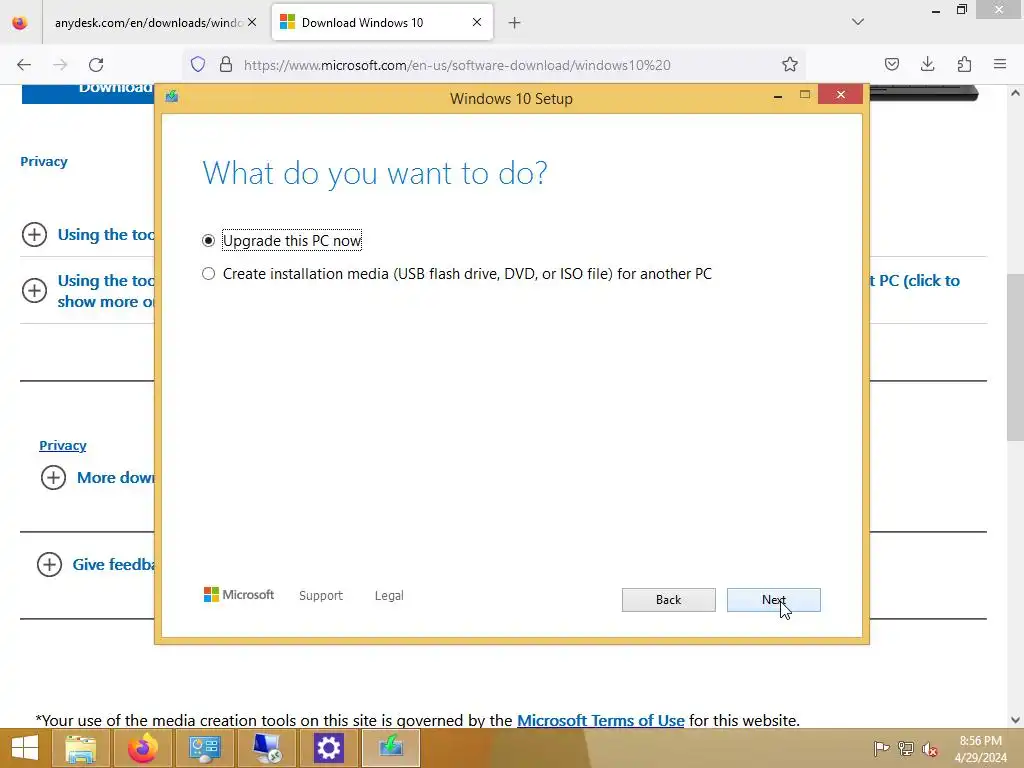Screen dimensions: 1024x768
Task: Click the Microsoft logo in setup dialog
Action: click(239, 595)
